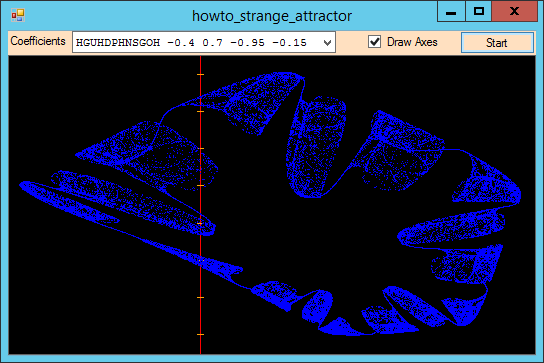This screenshot has width=544, height=363.
Task: Open the HGUHDPHNSGOH coefficients combo box
Action: click(x=204, y=42)
